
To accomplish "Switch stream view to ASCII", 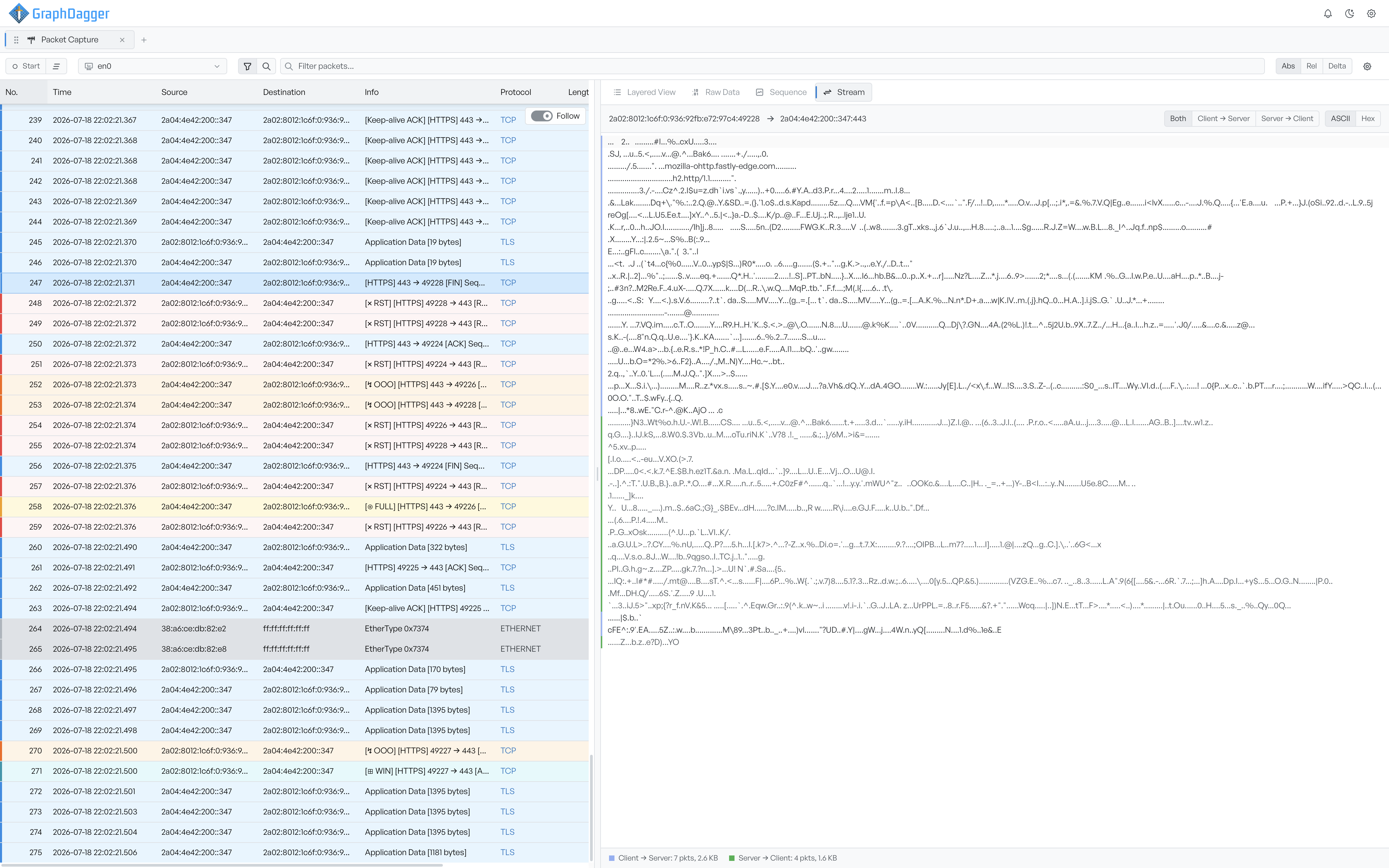I will click(x=1340, y=118).
